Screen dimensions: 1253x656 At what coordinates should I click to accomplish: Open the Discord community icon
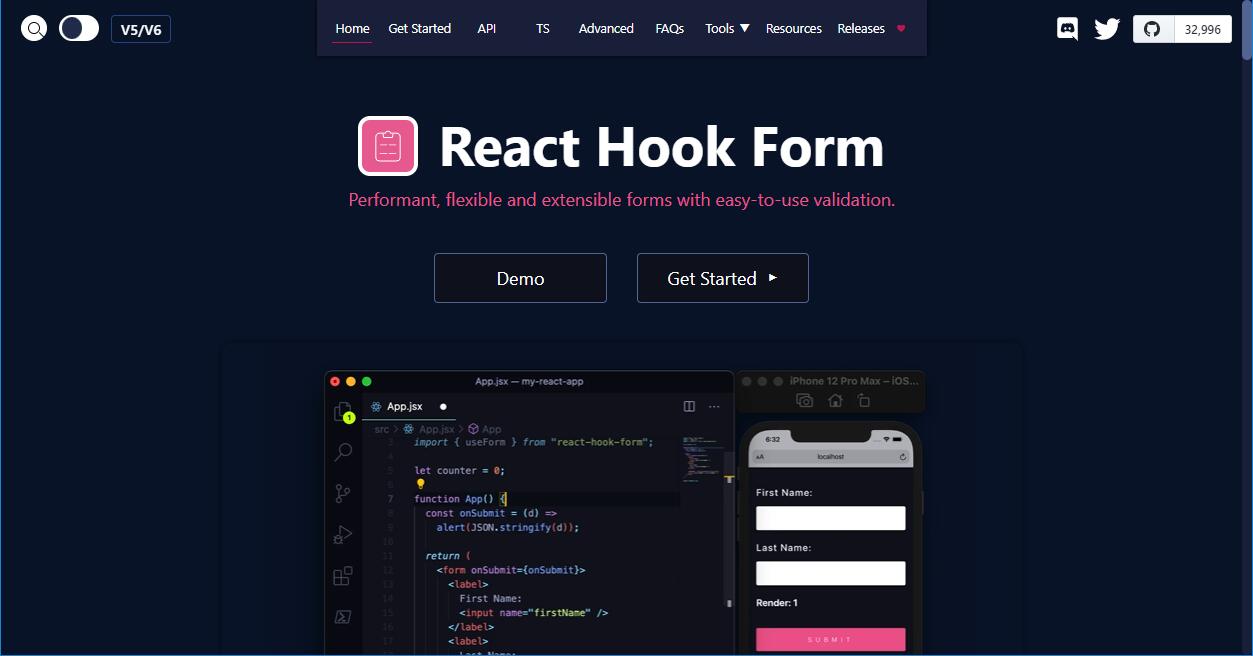click(x=1066, y=28)
